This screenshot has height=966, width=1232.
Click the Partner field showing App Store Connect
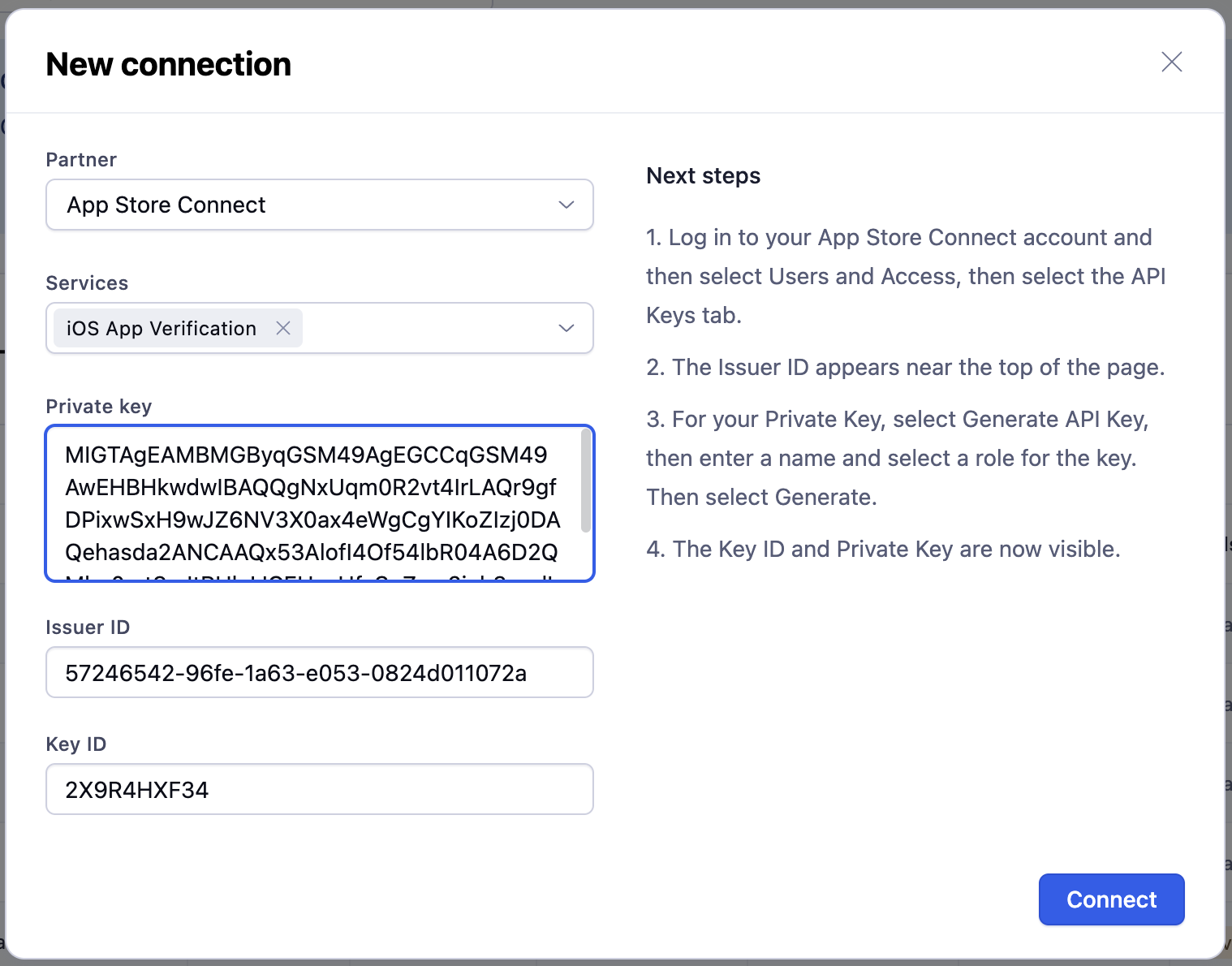(319, 205)
